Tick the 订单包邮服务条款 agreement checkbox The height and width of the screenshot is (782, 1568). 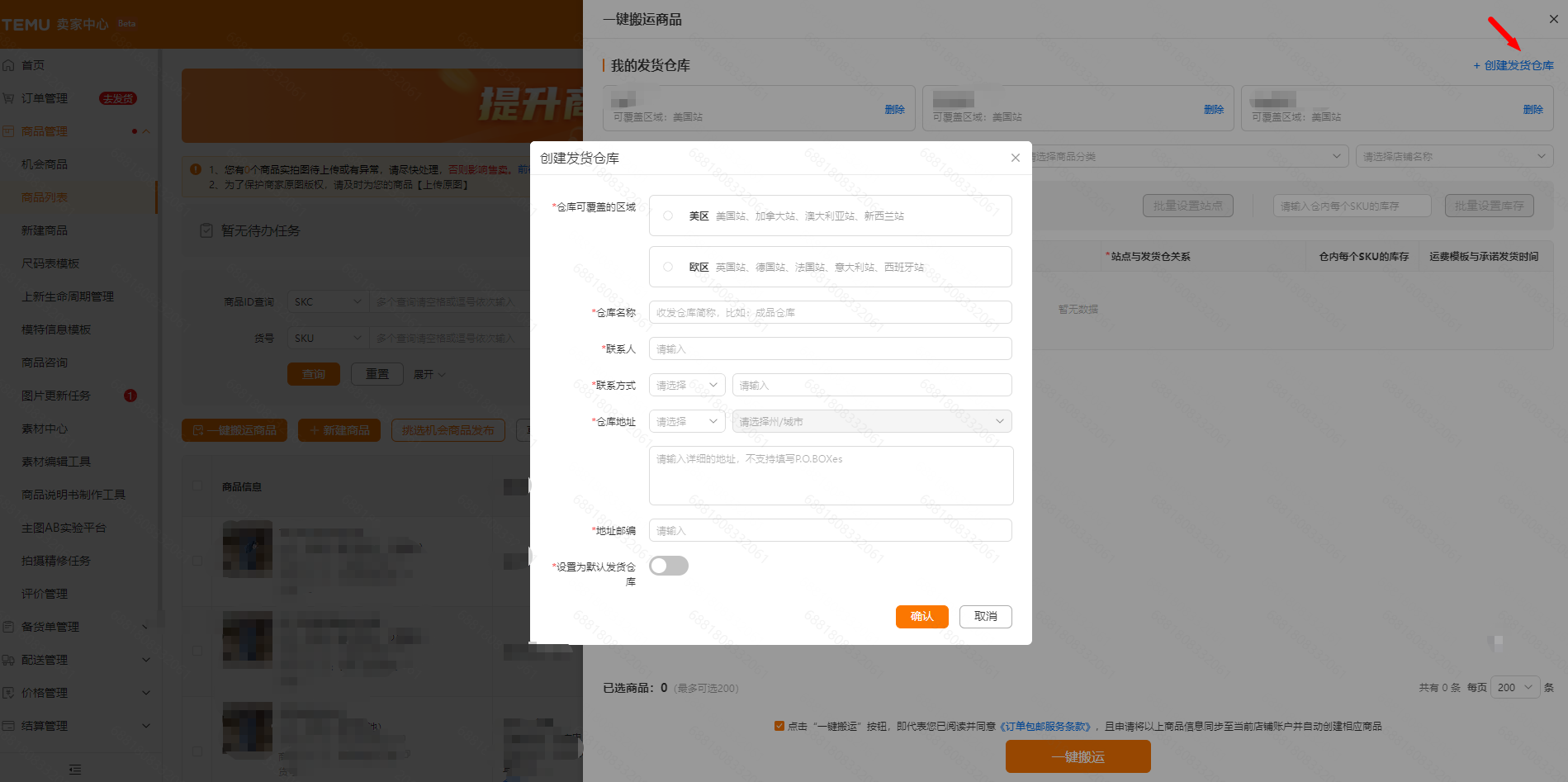tap(779, 726)
